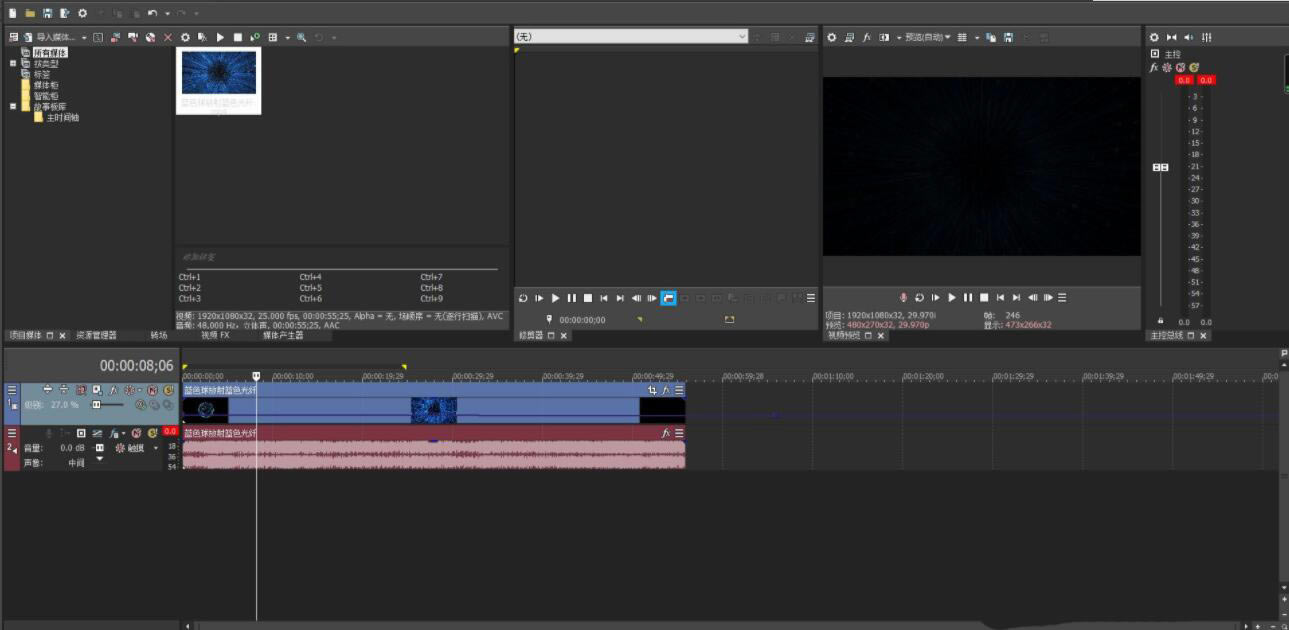This screenshot has width=1289, height=630.
Task: Select the capture video icon
Action: (x=116, y=37)
